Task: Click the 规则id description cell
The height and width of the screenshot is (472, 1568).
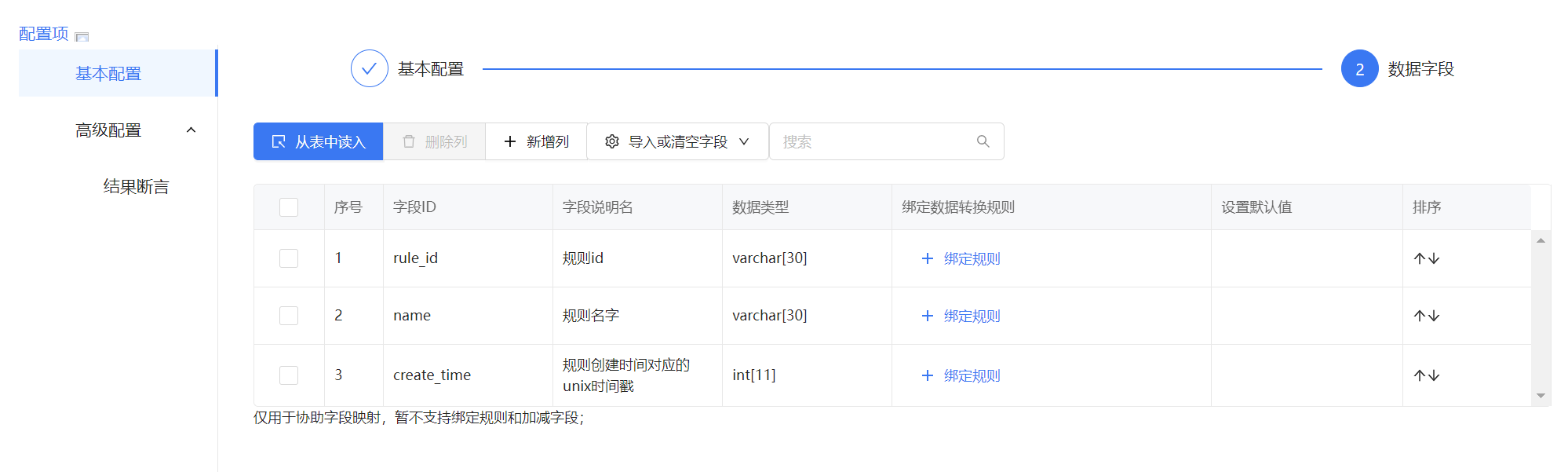Action: coord(637,258)
